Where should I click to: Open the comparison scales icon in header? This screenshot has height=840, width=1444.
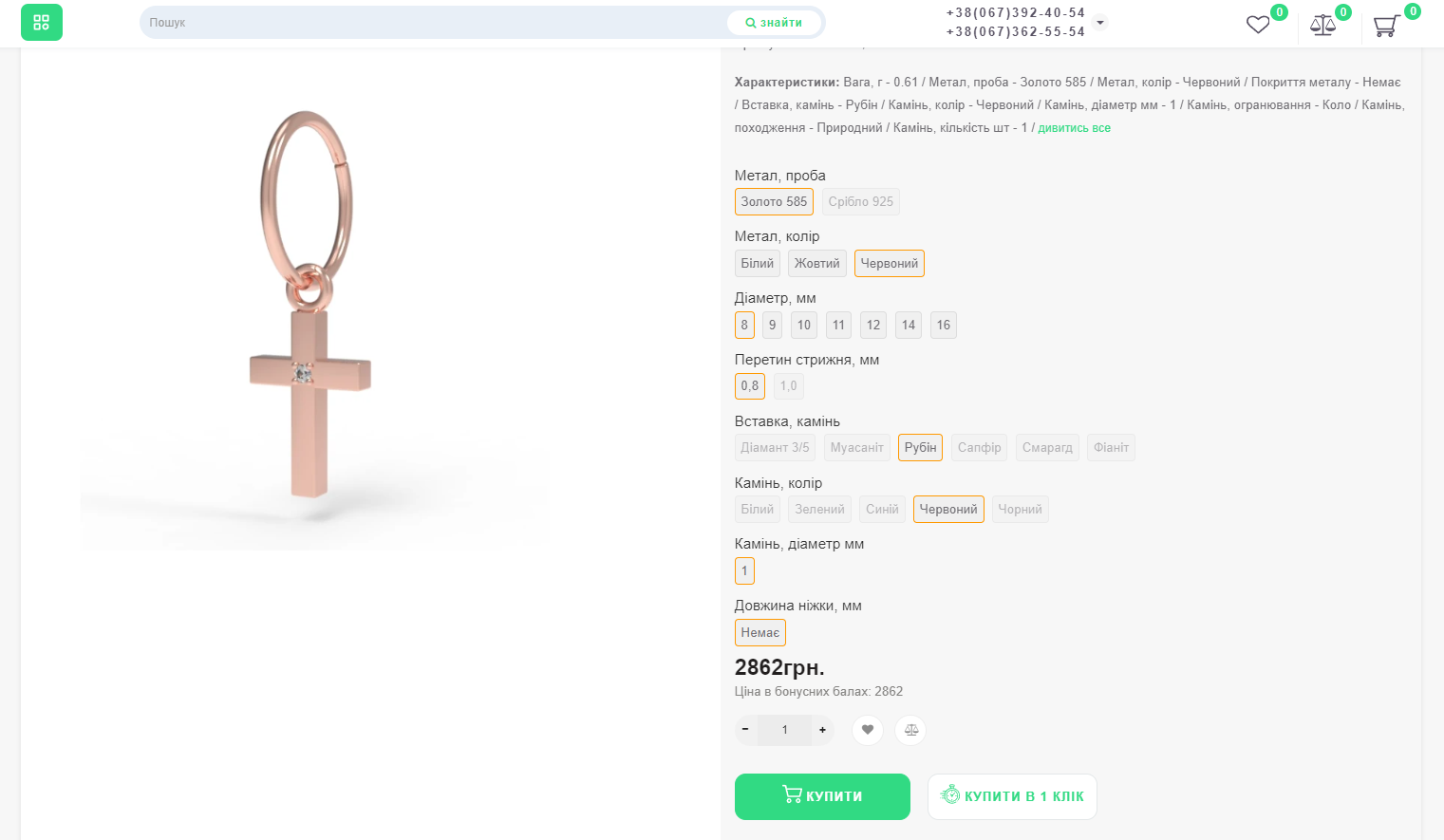[1322, 25]
